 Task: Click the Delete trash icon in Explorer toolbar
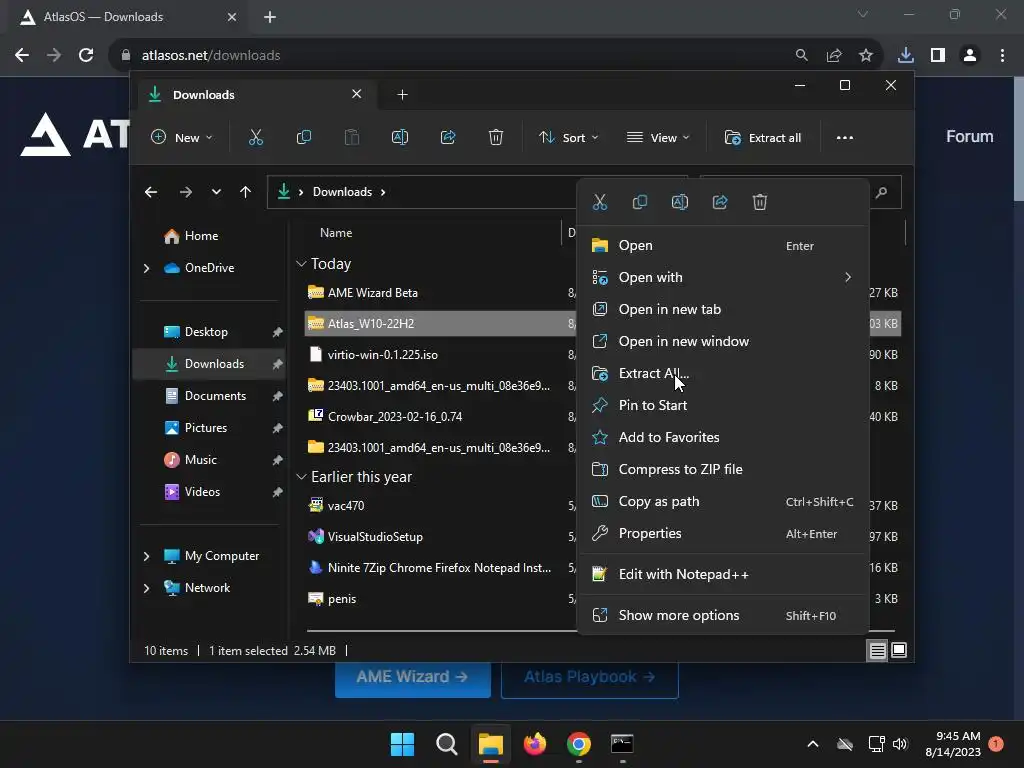pos(496,137)
